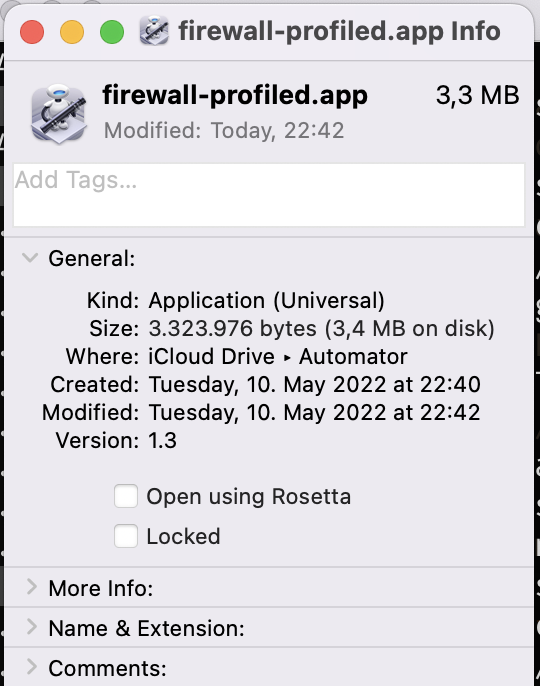Close the Info window with red button
This screenshot has width=540, height=686.
coord(32,32)
